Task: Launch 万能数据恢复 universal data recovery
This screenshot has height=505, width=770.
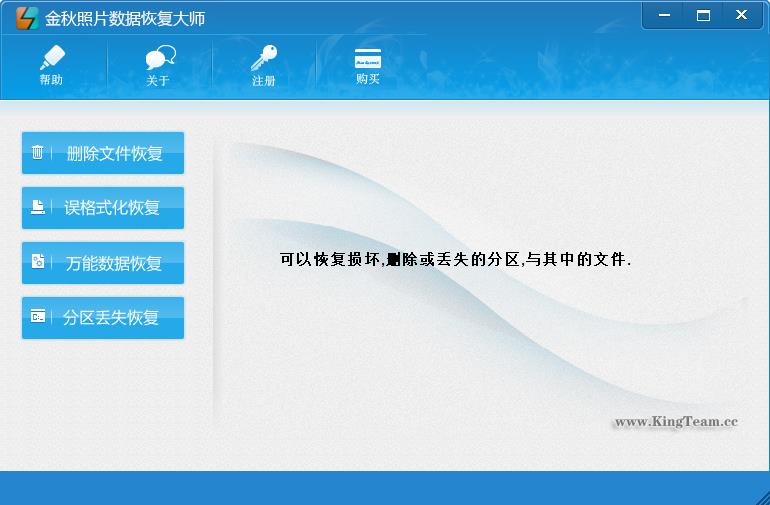Action: [114, 263]
